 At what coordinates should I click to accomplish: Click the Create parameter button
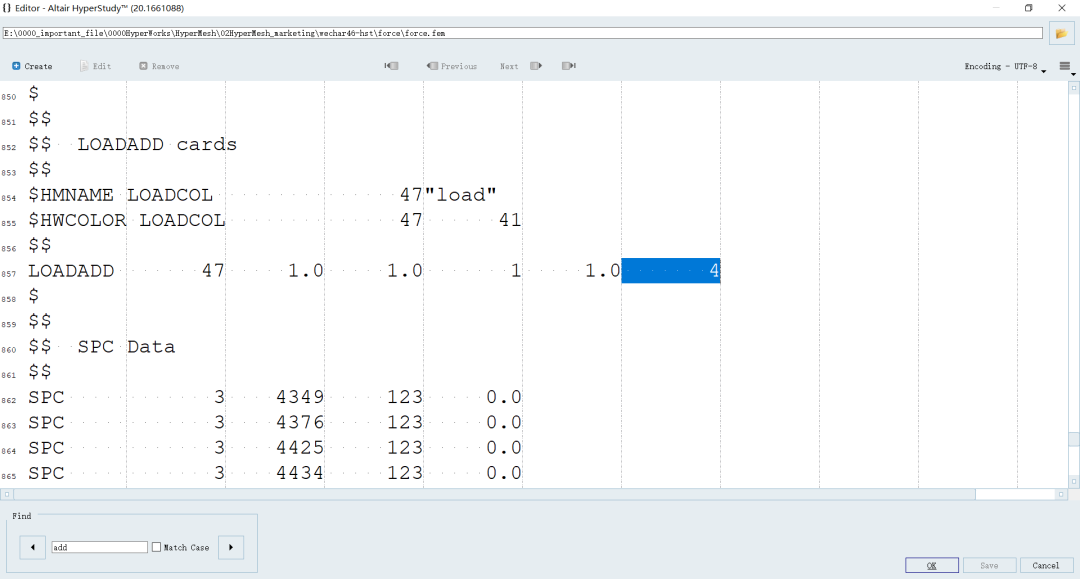click(x=32, y=66)
